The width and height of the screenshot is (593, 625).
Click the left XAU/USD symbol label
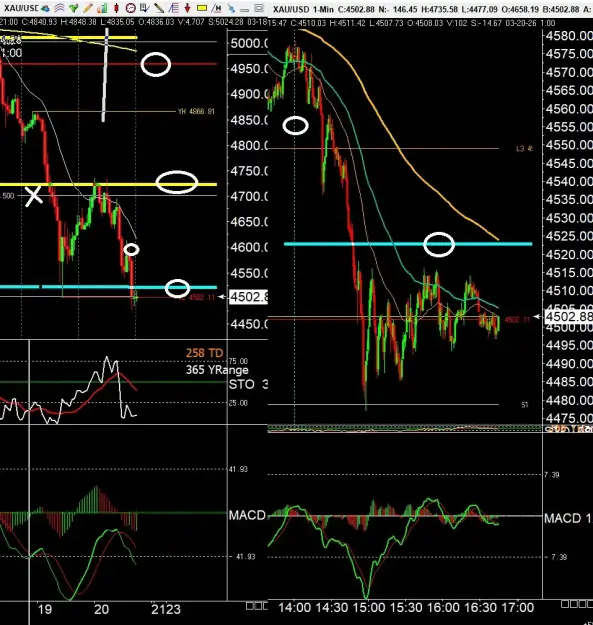21,8
